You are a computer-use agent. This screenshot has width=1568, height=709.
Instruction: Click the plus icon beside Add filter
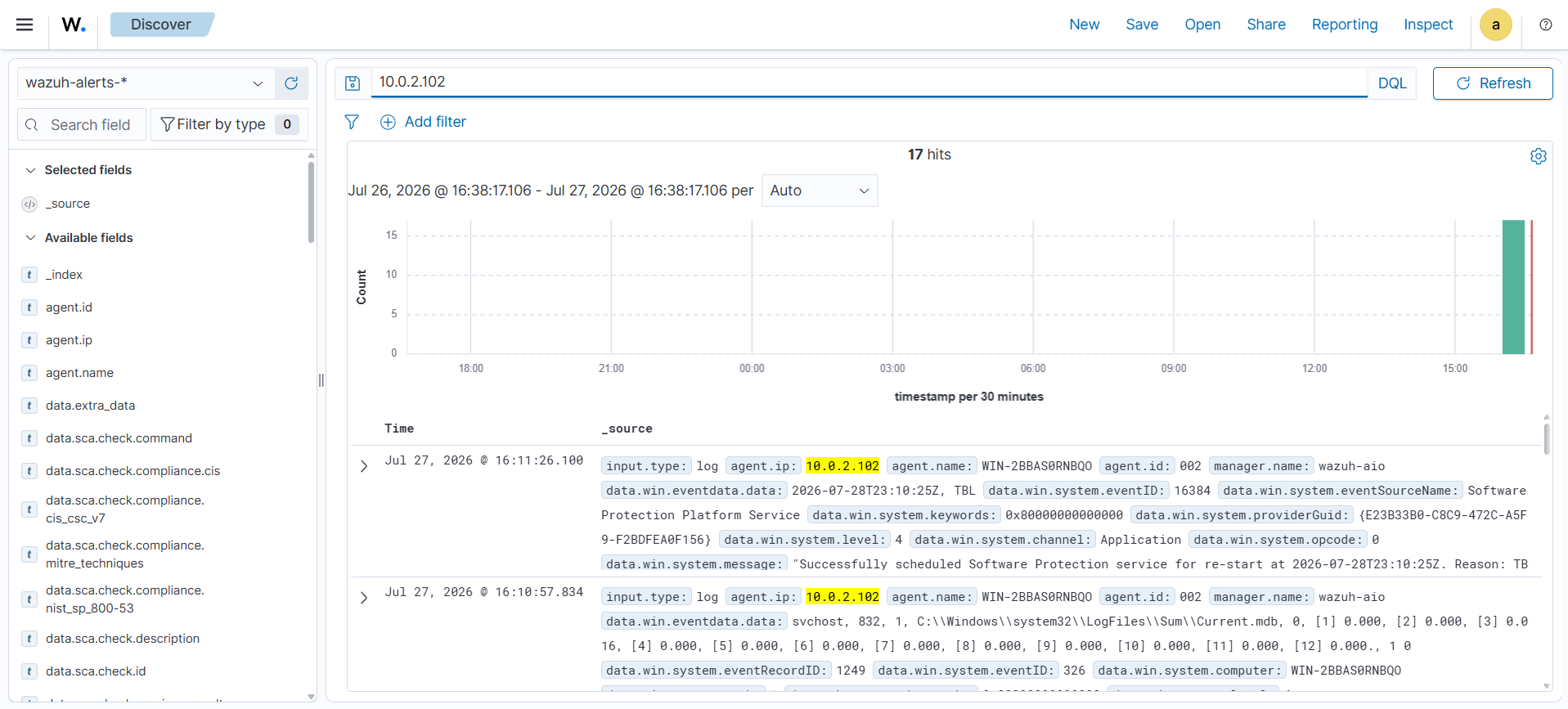pos(388,122)
